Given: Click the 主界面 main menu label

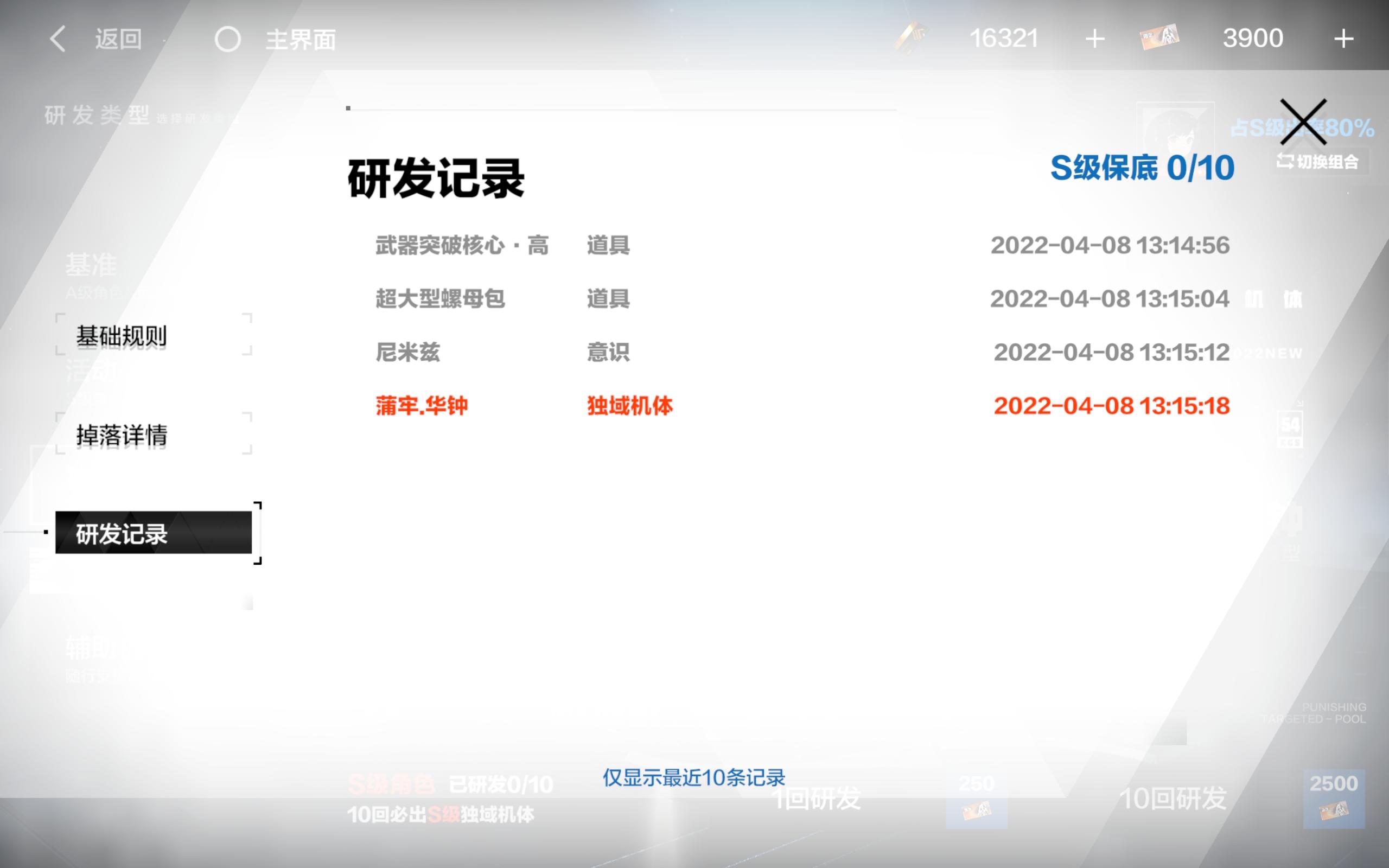Looking at the screenshot, I should click(301, 40).
